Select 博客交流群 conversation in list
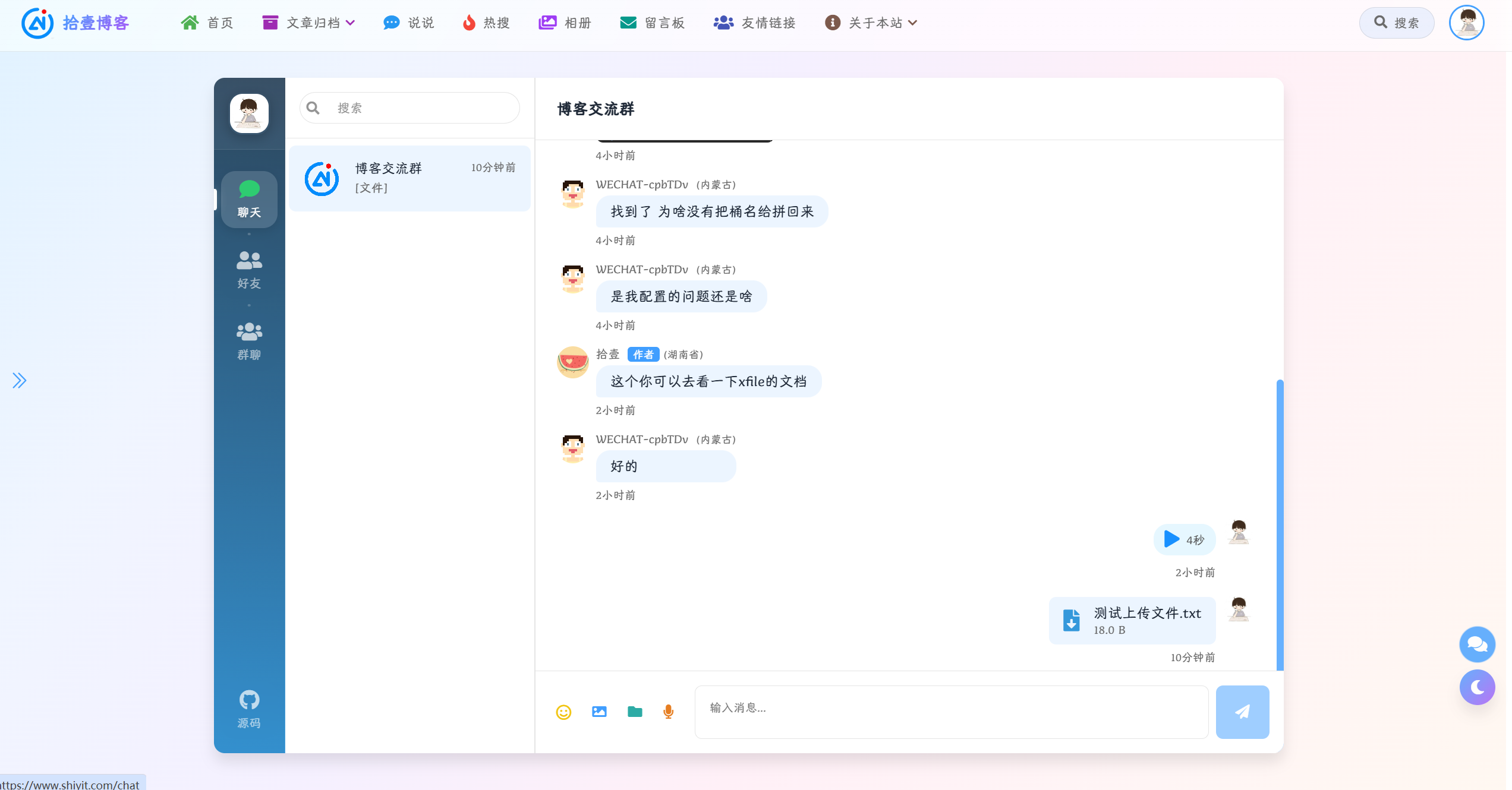This screenshot has height=790, width=1512. pos(409,178)
